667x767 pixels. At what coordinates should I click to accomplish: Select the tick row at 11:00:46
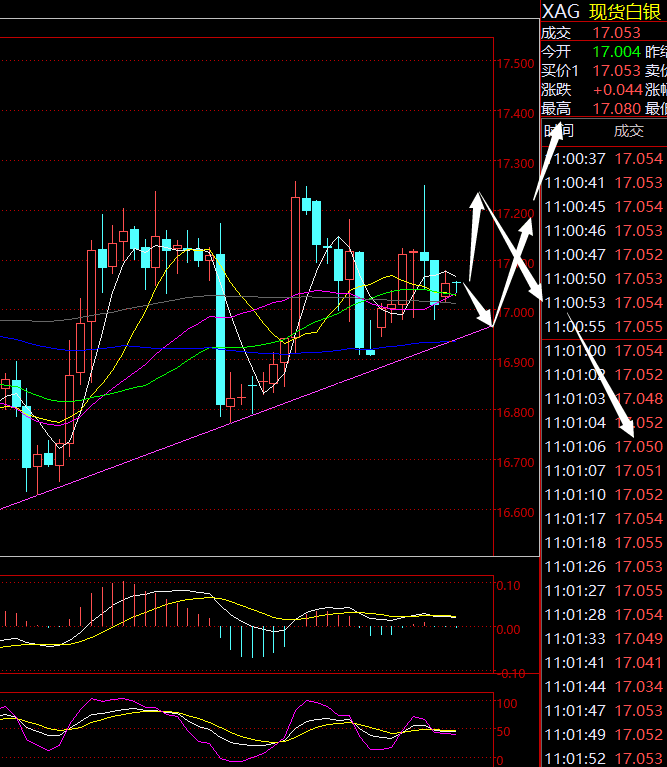point(604,230)
